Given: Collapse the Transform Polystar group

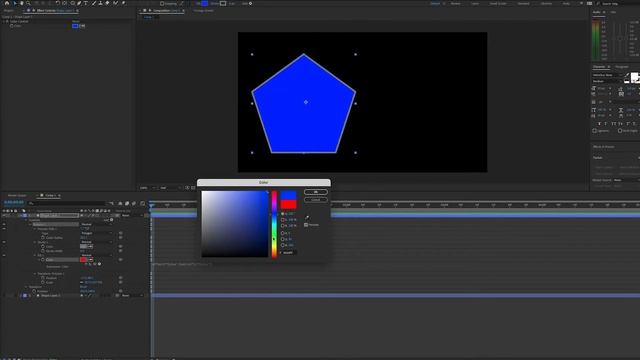Looking at the screenshot, I should (x=35, y=274).
